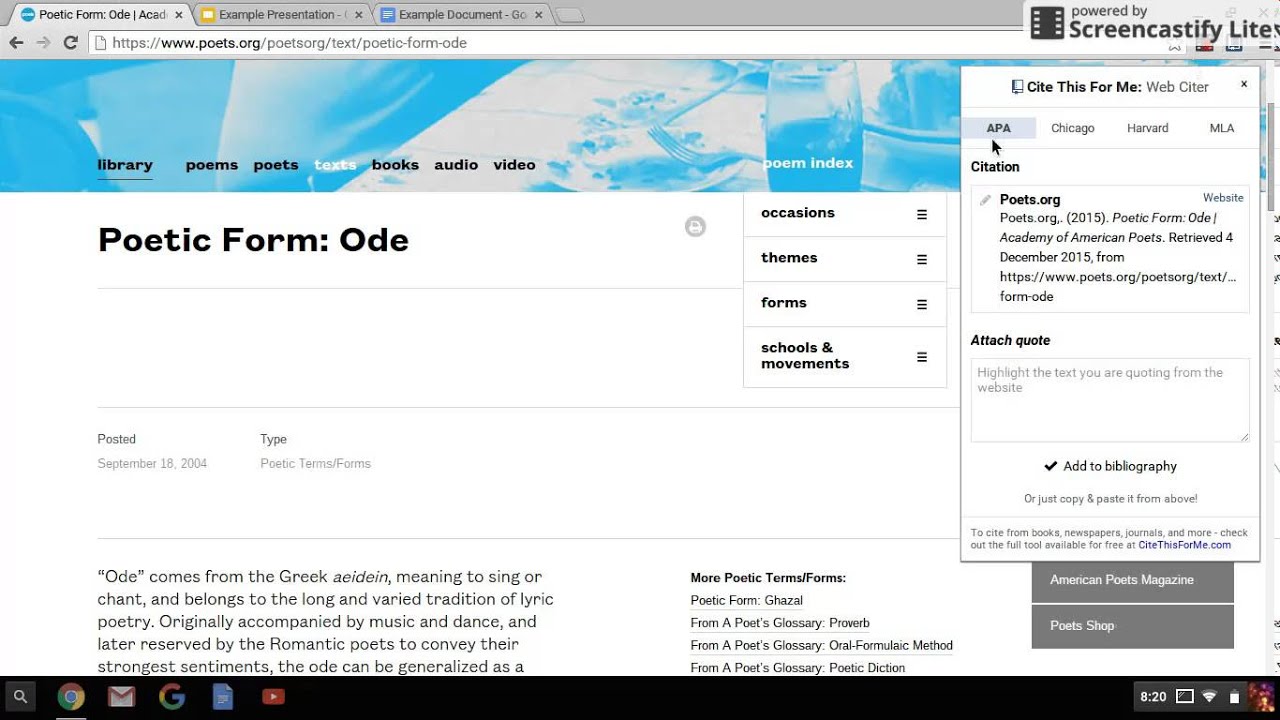Select the Harvard citation style tab

click(x=1147, y=128)
